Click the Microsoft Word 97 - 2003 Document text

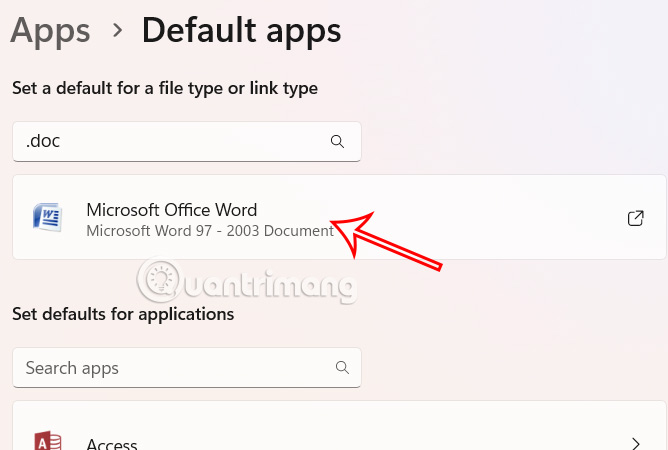tap(210, 231)
